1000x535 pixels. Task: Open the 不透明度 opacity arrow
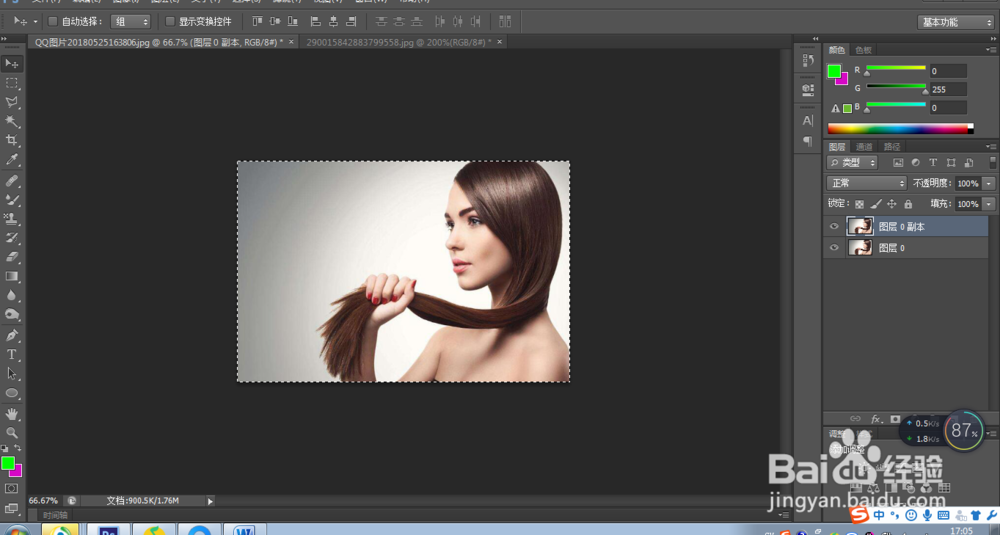click(989, 183)
